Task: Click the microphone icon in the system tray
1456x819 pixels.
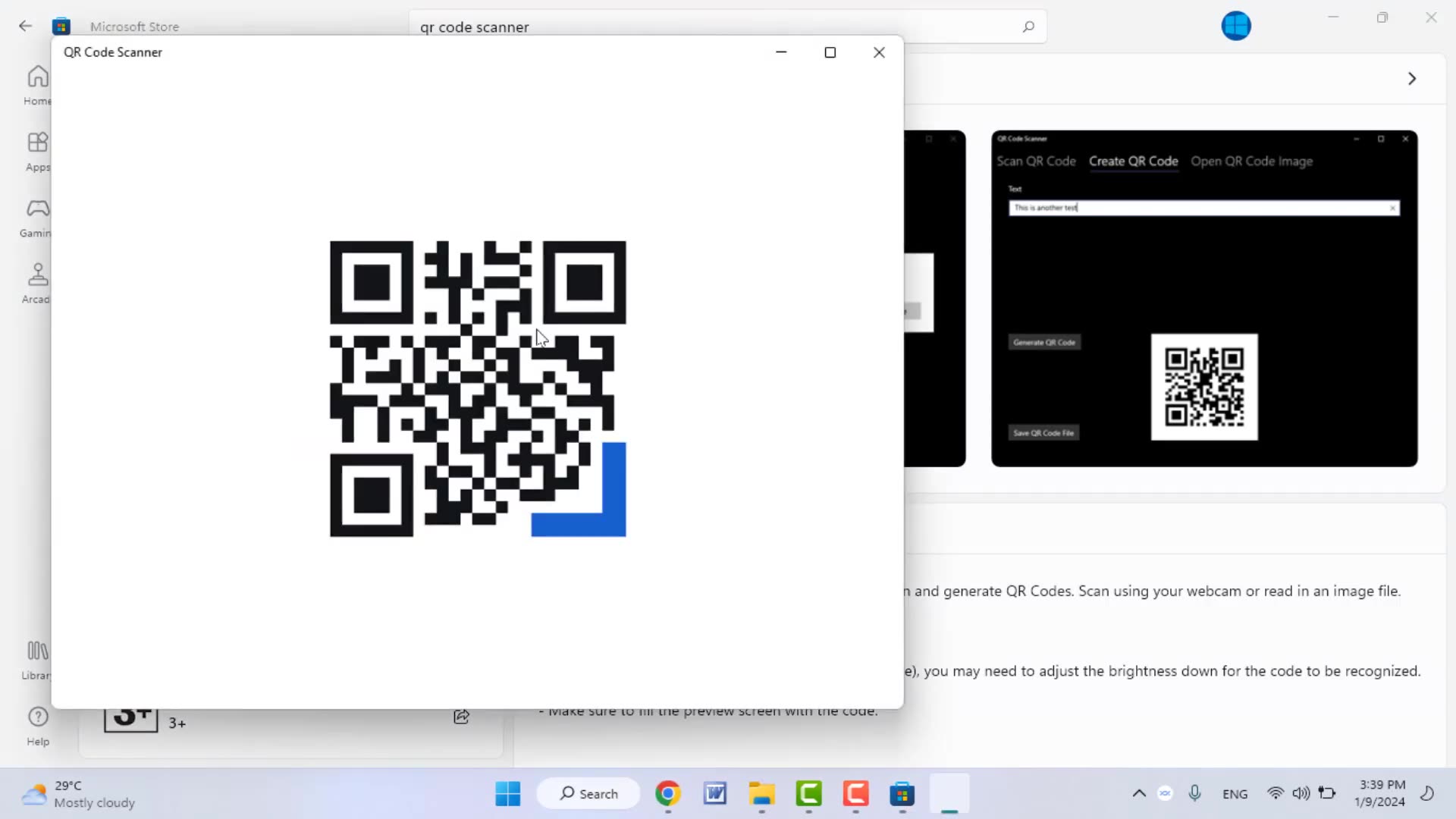Action: click(x=1194, y=793)
